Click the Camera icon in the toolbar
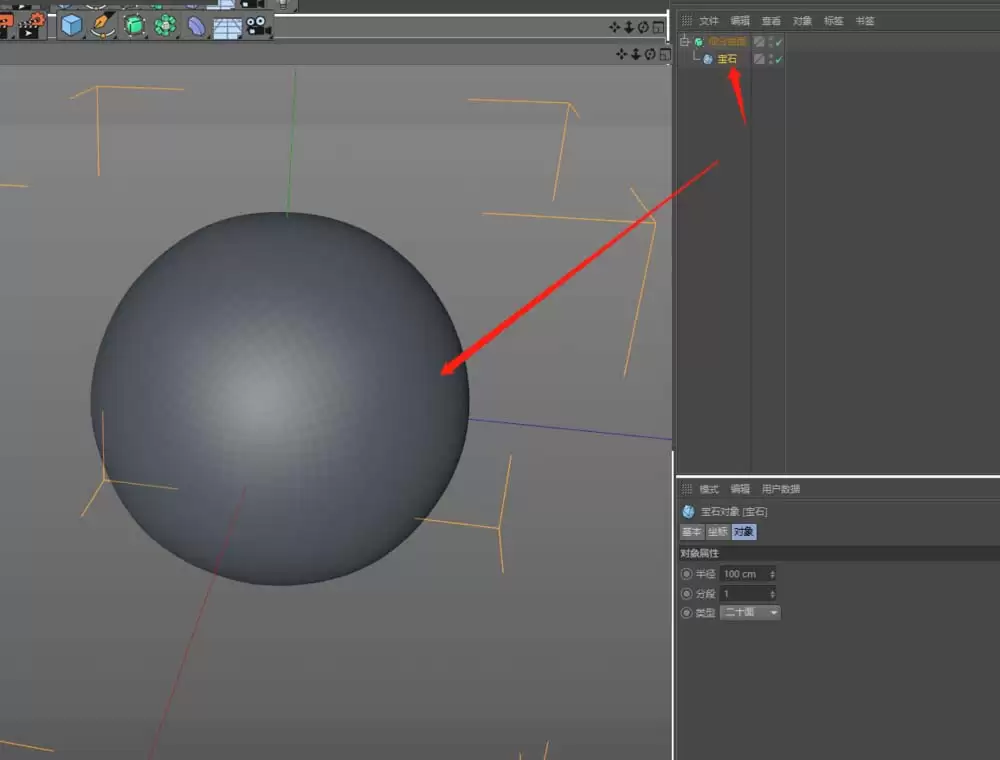Screen dimensions: 1000x760 pyautogui.click(x=258, y=25)
